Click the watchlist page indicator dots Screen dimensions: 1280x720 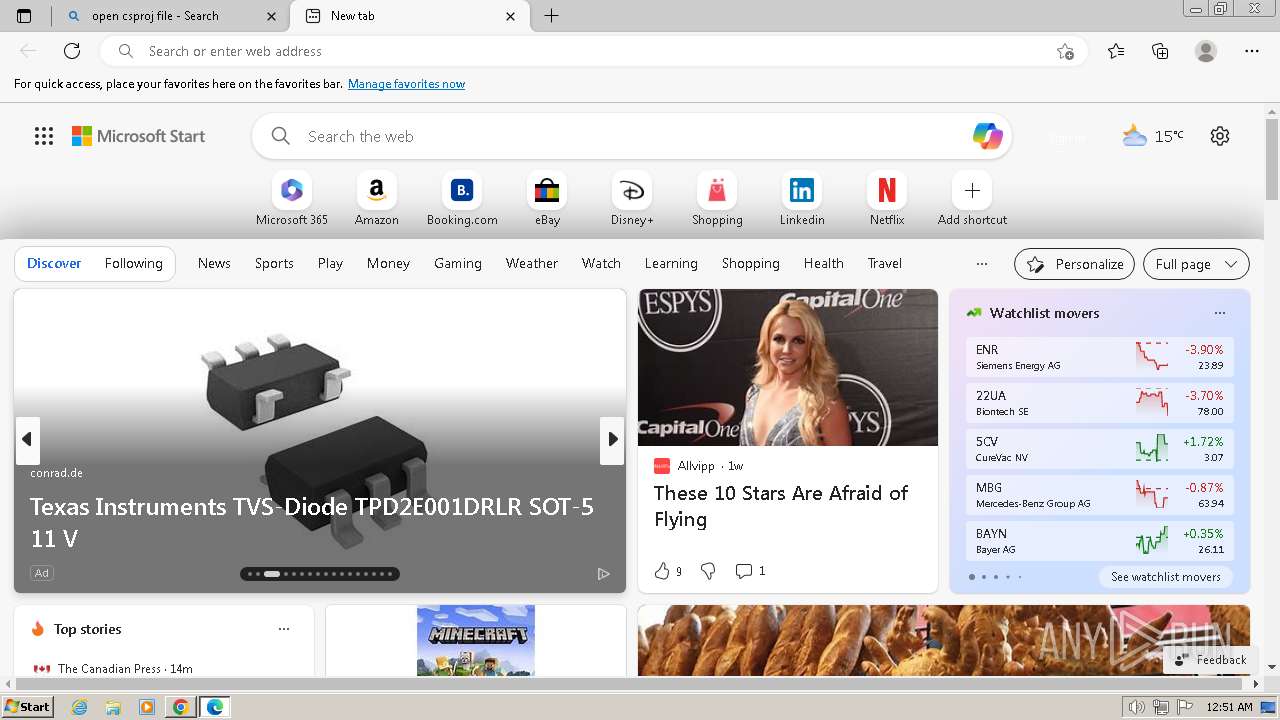pos(995,577)
